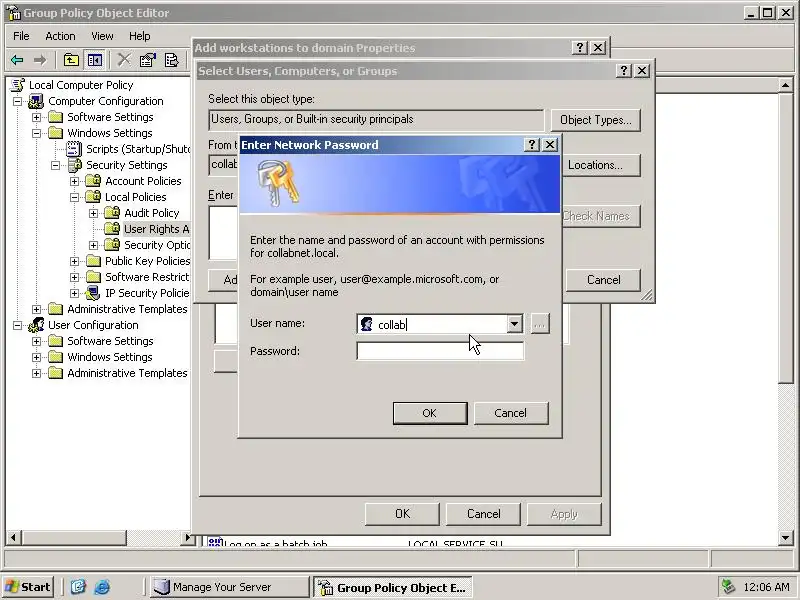Launch Internet Explorer from quick launch
The image size is (800, 600).
pyautogui.click(x=102, y=587)
